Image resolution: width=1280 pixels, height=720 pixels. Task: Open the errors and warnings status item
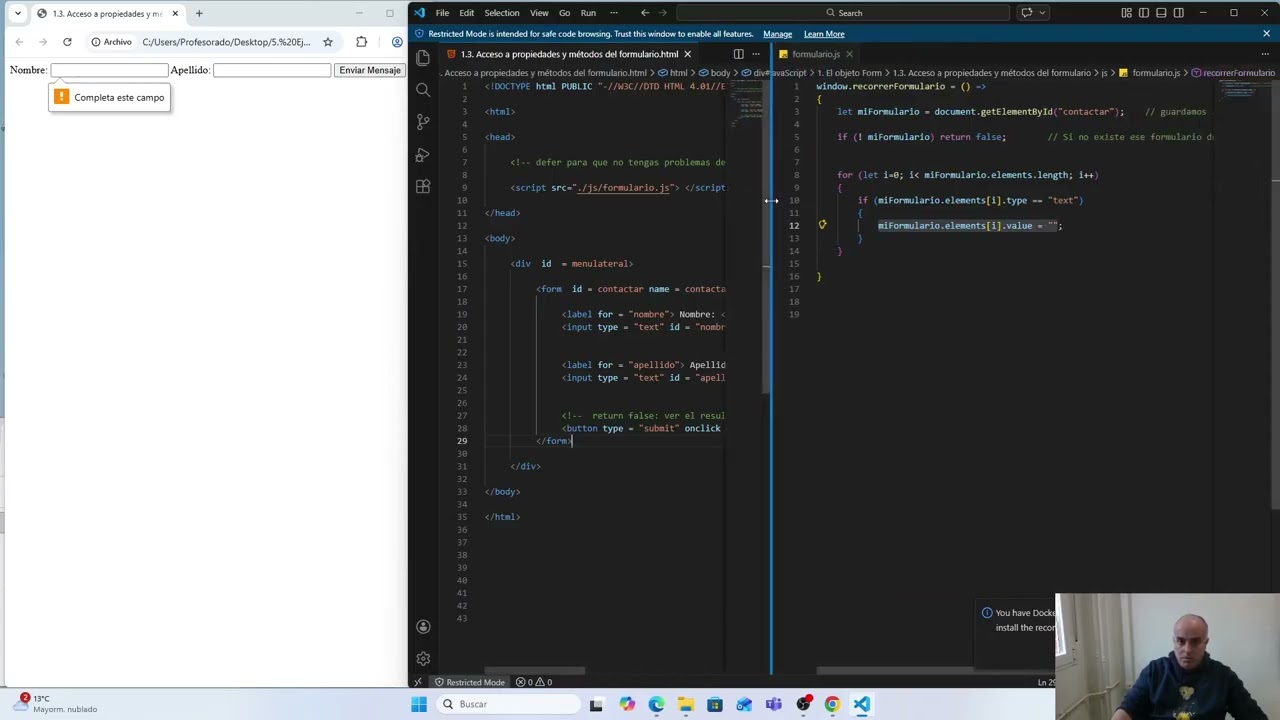click(535, 682)
